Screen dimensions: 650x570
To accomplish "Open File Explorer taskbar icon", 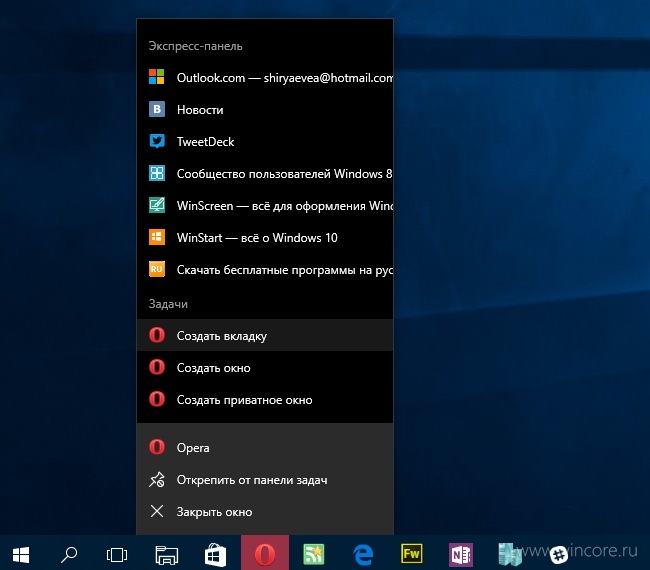I will point(167,555).
